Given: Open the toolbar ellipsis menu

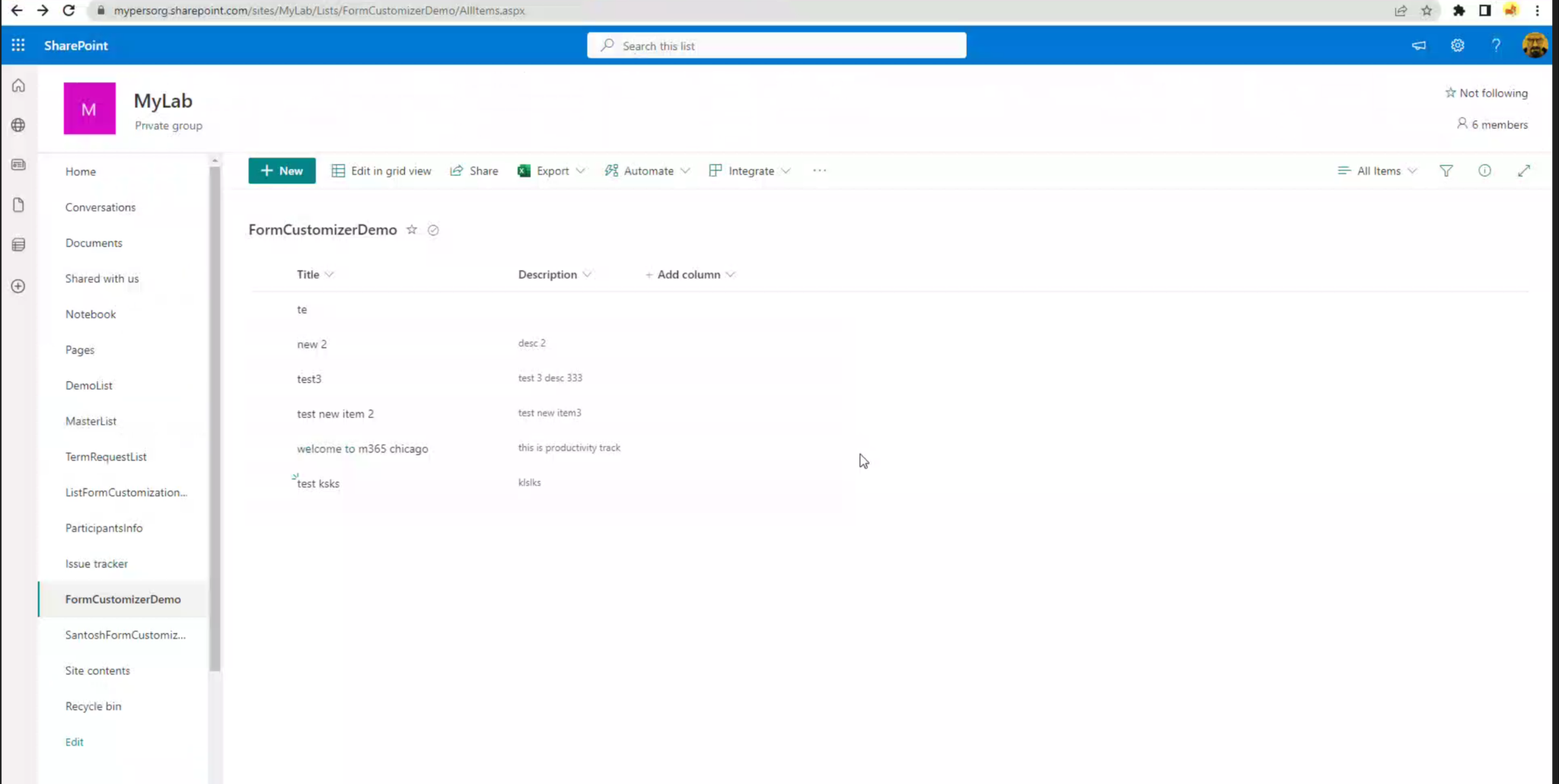Looking at the screenshot, I should (819, 171).
